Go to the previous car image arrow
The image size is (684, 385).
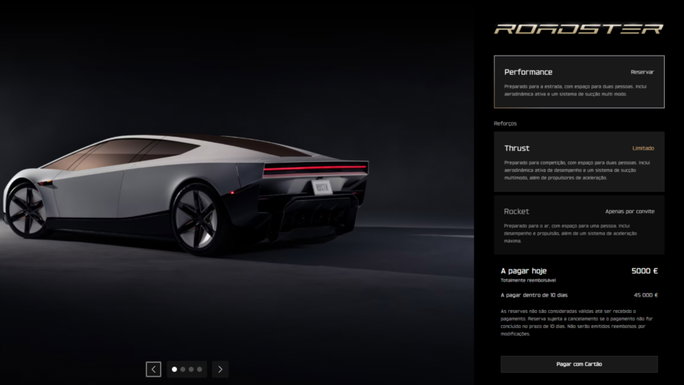(154, 369)
